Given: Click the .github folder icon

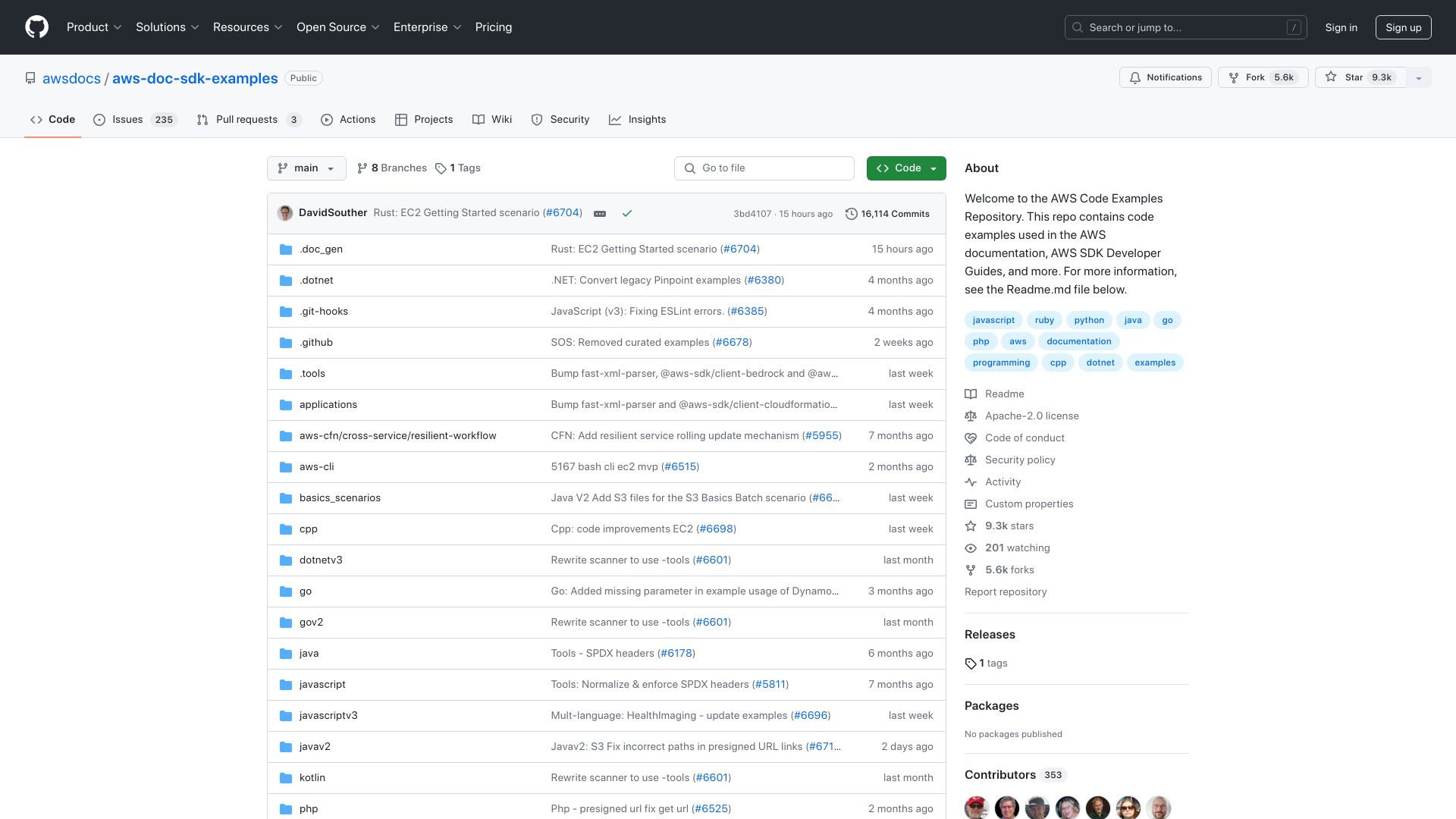Looking at the screenshot, I should click(x=286, y=343).
